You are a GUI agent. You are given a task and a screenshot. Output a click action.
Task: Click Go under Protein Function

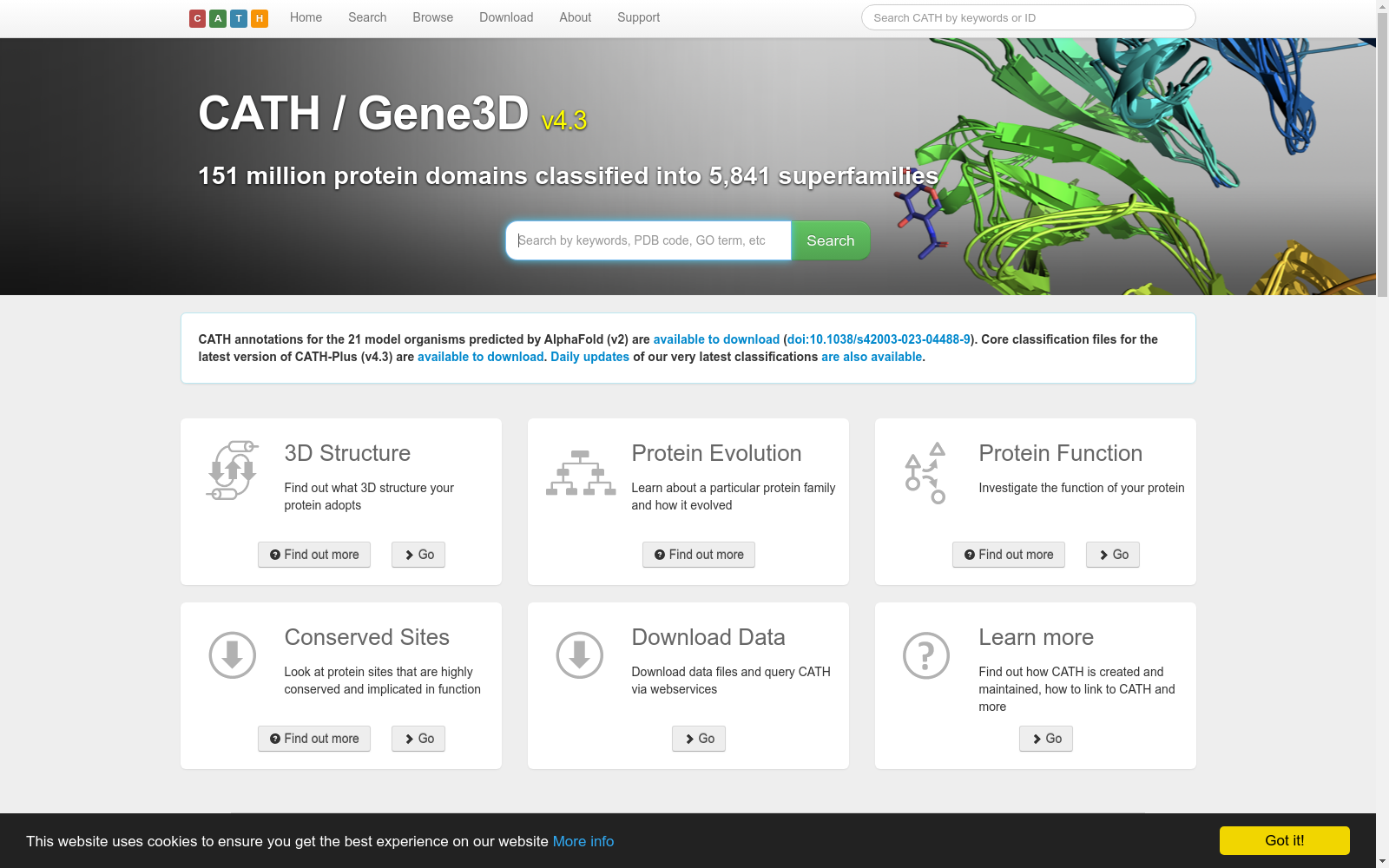1113,555
